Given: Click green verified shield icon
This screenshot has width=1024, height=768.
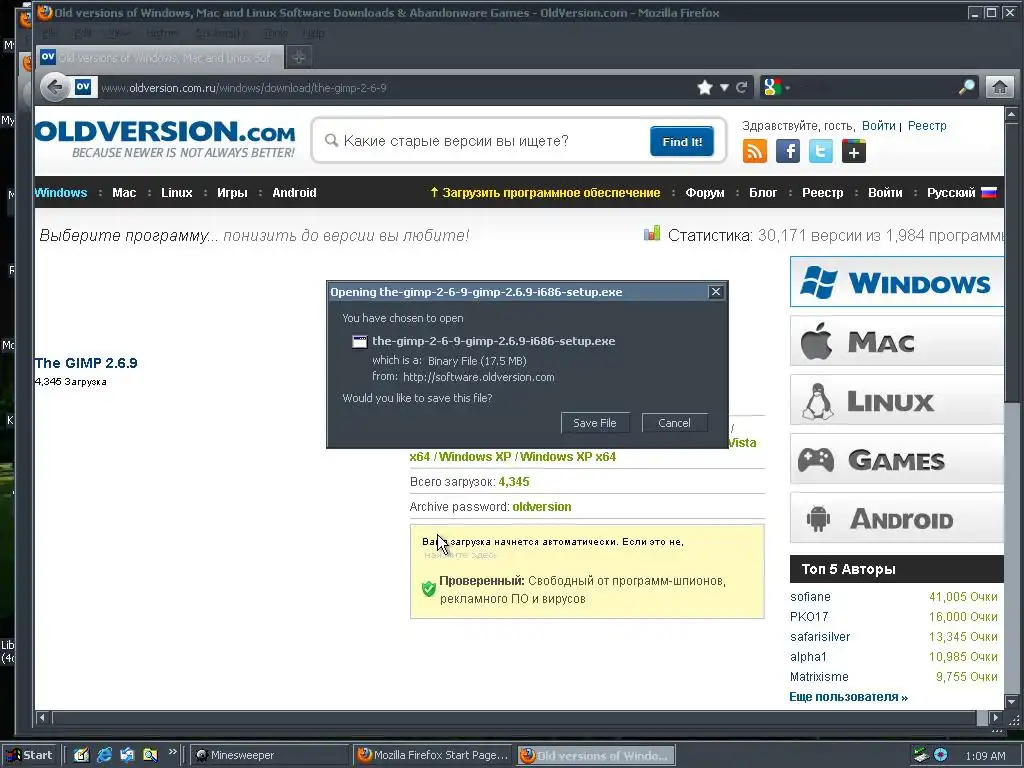Looking at the screenshot, I should click(x=428, y=589).
